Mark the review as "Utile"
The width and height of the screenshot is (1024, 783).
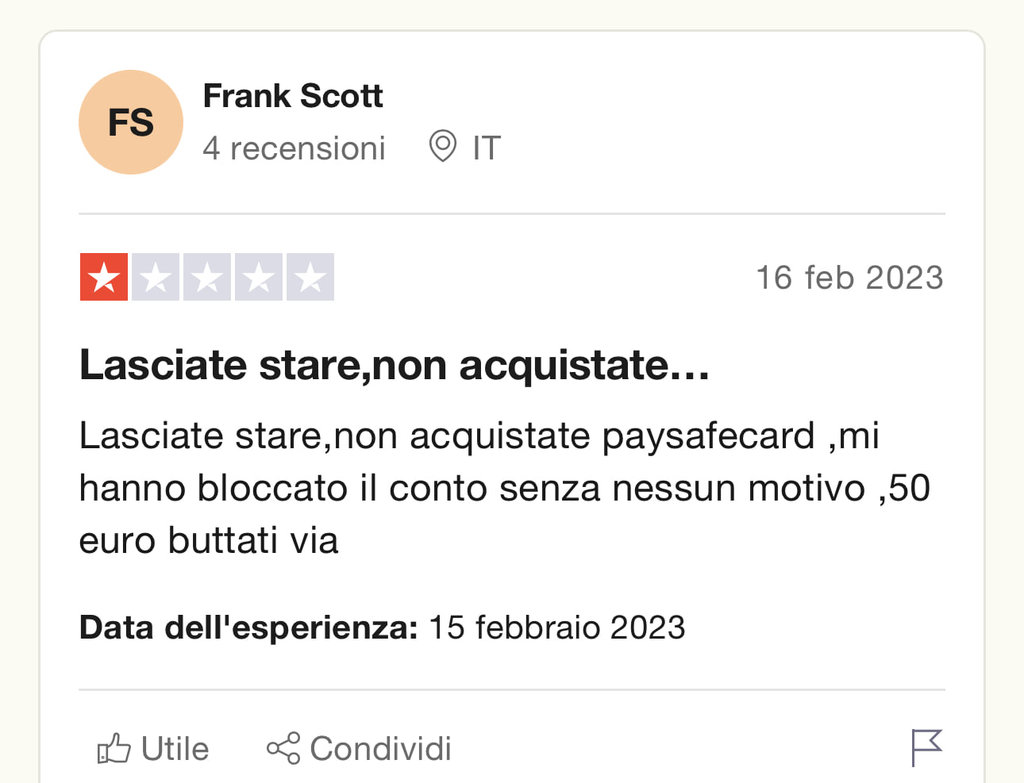[175, 748]
